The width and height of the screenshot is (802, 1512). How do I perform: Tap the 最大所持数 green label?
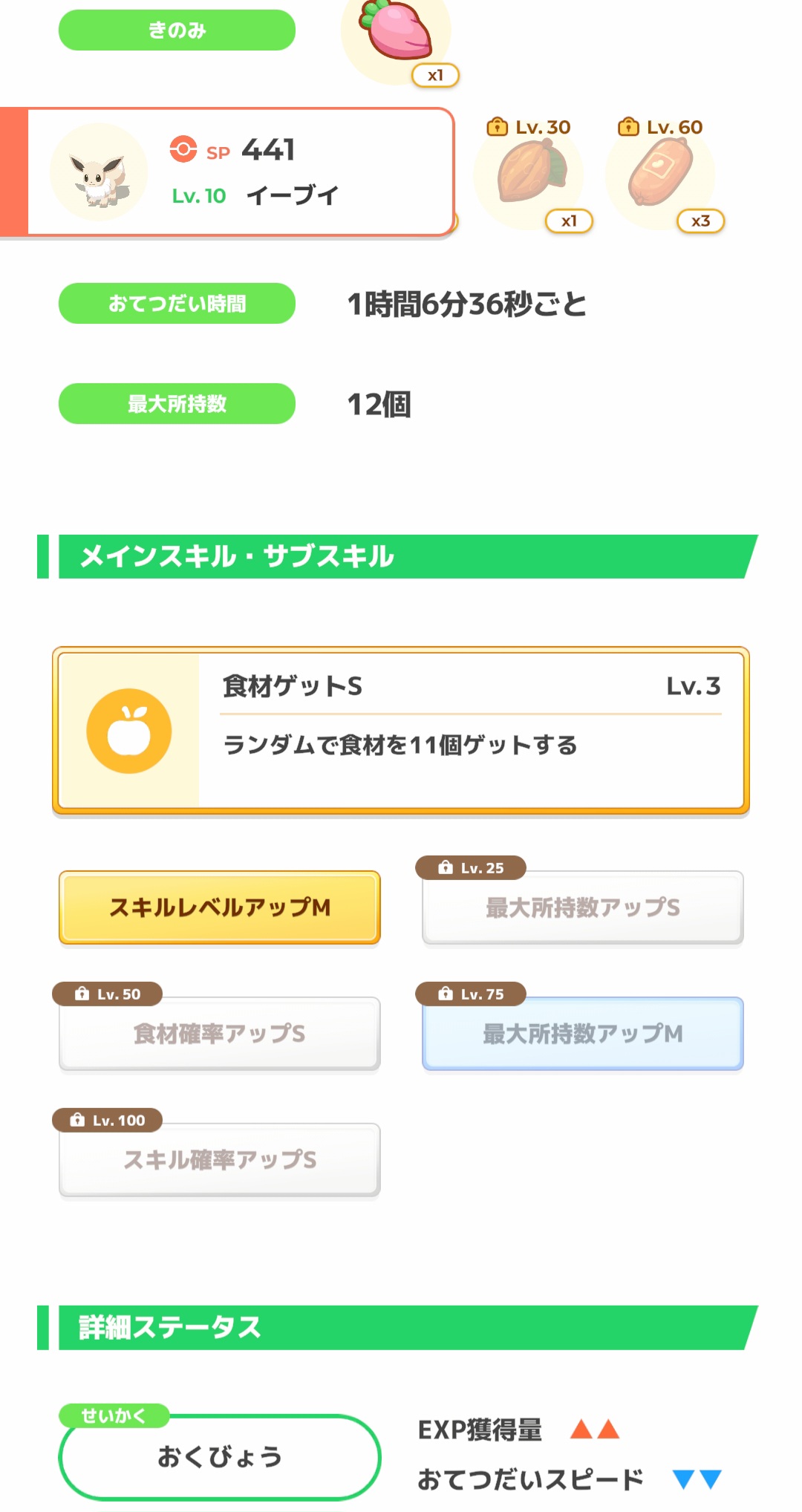[177, 404]
